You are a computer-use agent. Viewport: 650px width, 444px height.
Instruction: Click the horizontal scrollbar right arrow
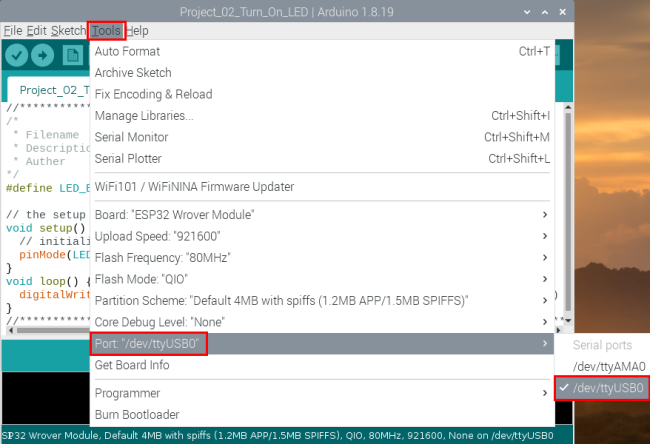tap(559, 330)
